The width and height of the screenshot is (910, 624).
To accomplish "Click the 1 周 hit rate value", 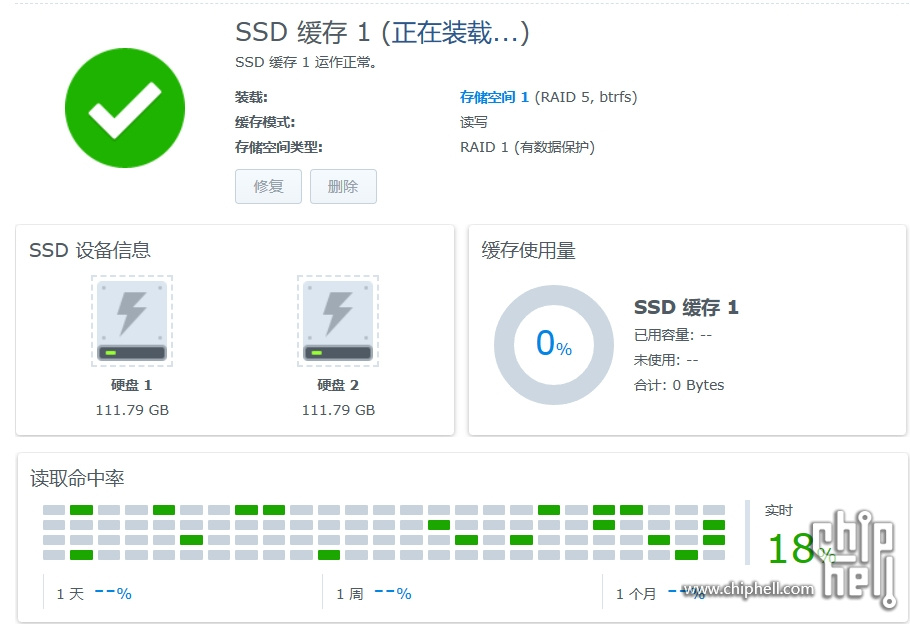I will click(393, 593).
